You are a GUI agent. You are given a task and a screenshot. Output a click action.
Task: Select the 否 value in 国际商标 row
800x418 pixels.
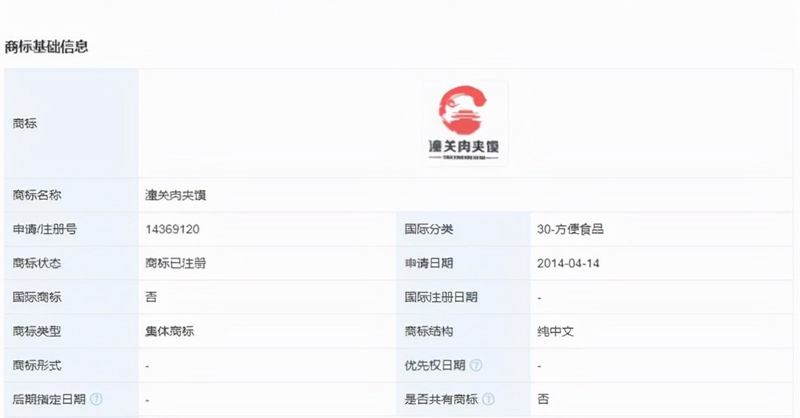(x=151, y=297)
